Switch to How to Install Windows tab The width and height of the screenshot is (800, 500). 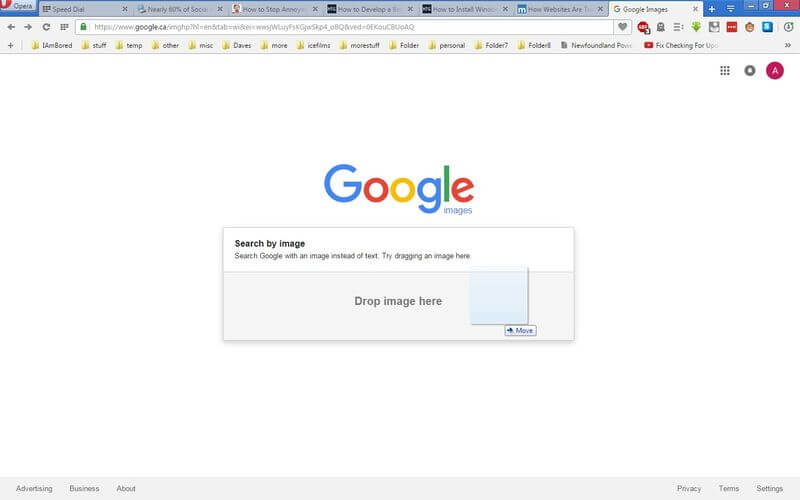[x=466, y=9]
